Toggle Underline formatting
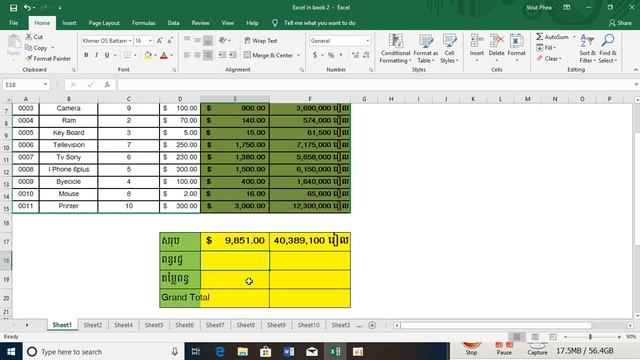The width and height of the screenshot is (640, 360). 107,55
